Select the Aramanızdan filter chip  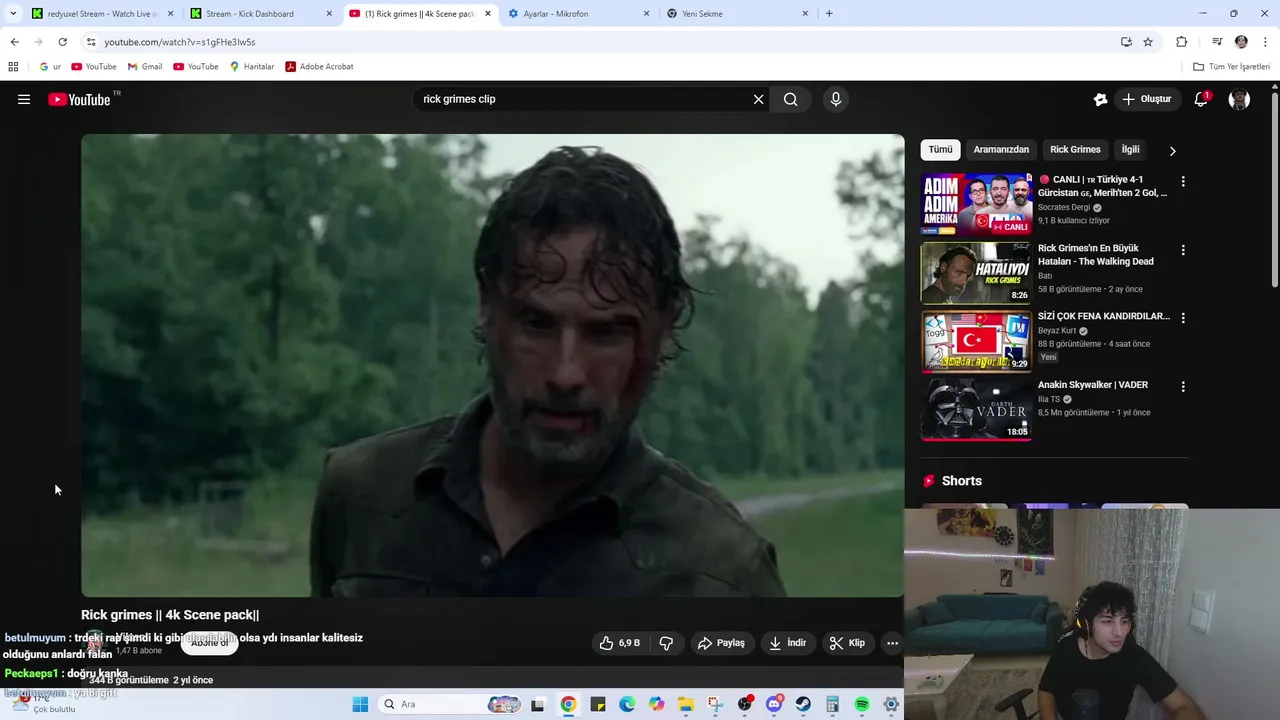click(1001, 150)
